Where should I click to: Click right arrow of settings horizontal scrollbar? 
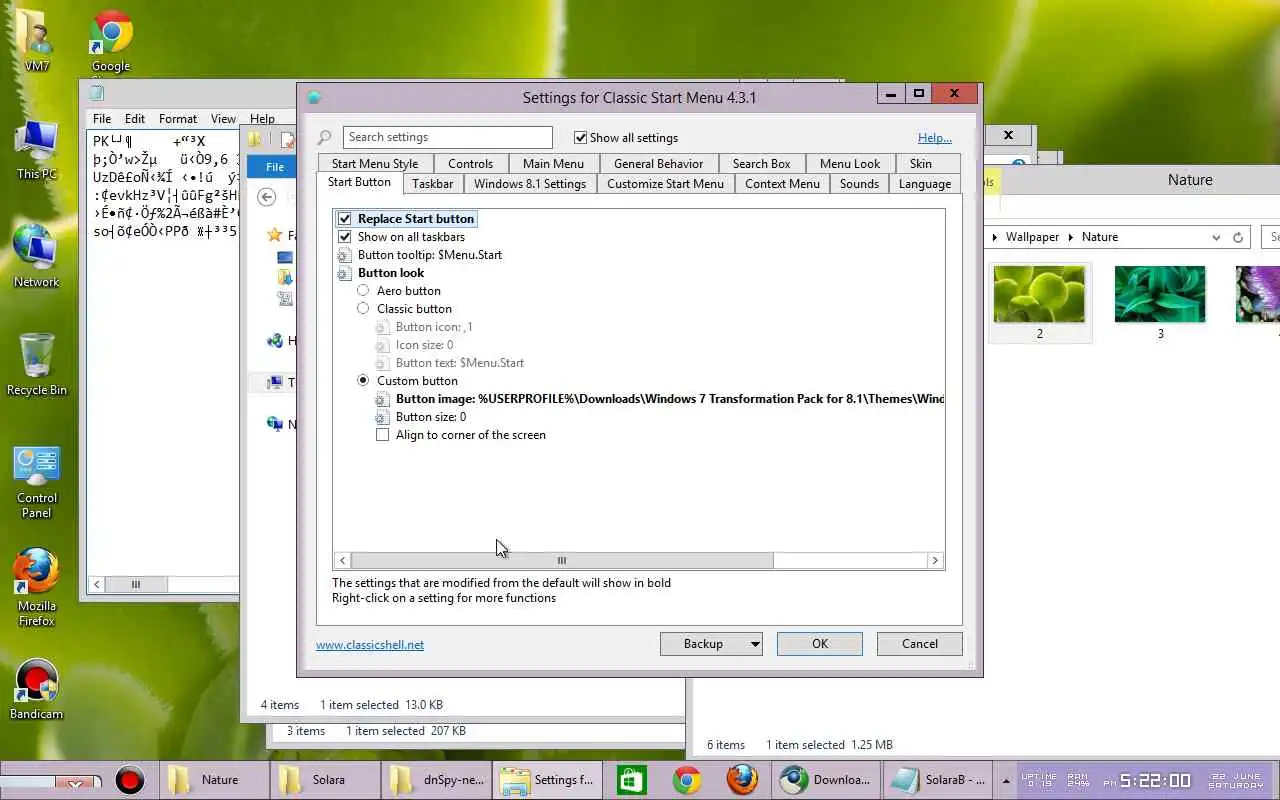click(935, 561)
